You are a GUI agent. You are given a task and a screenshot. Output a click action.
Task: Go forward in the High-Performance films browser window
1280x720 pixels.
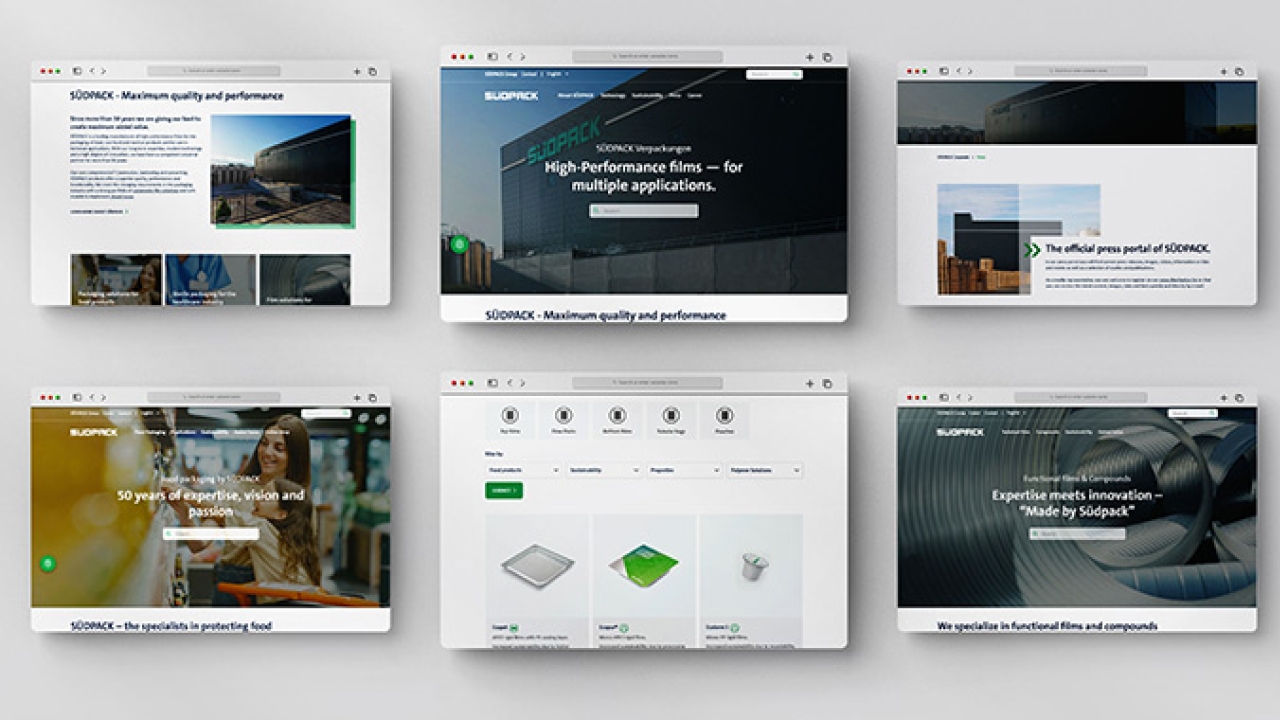[521, 57]
